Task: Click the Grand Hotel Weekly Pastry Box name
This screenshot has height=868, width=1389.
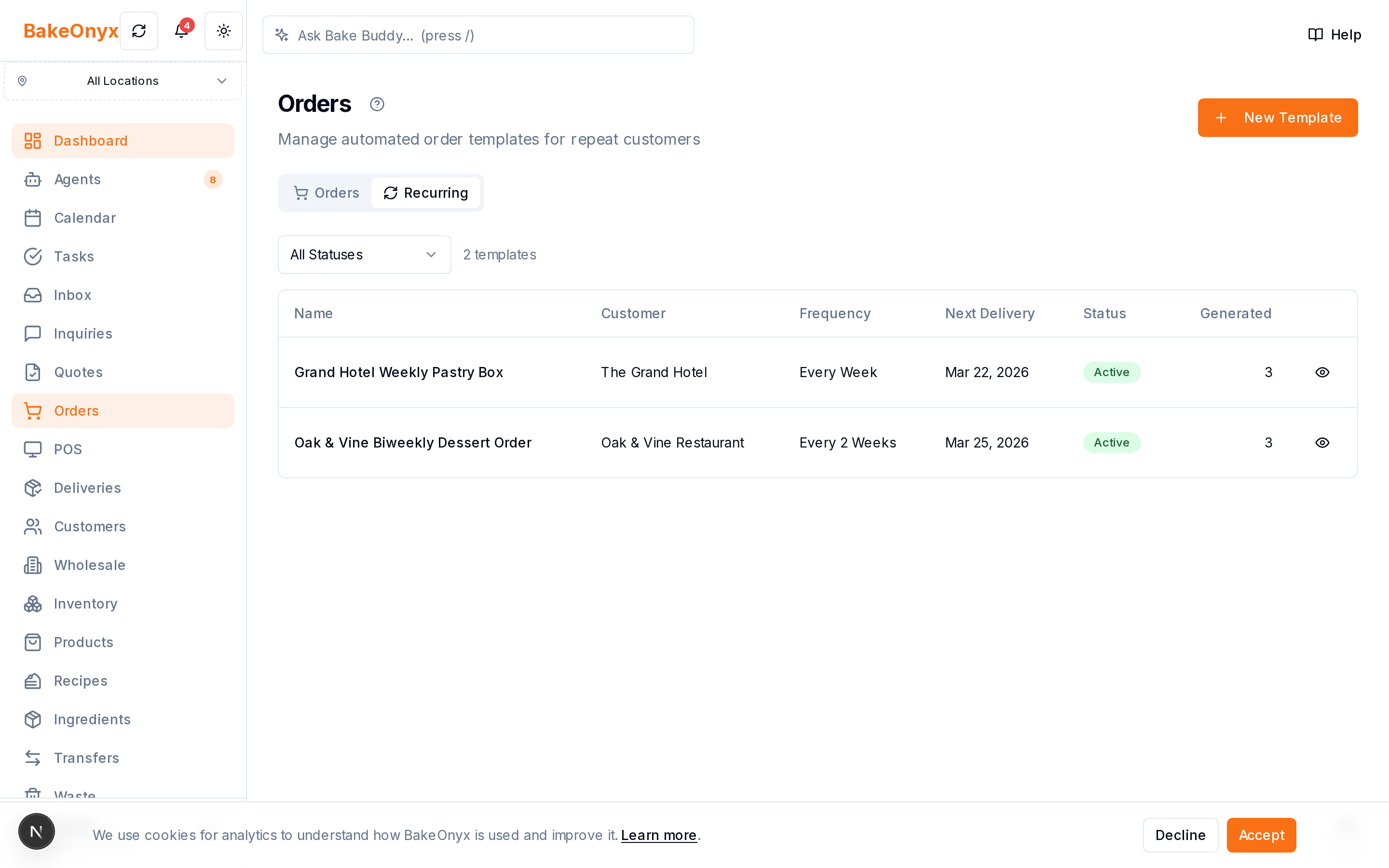Action: 398,373
